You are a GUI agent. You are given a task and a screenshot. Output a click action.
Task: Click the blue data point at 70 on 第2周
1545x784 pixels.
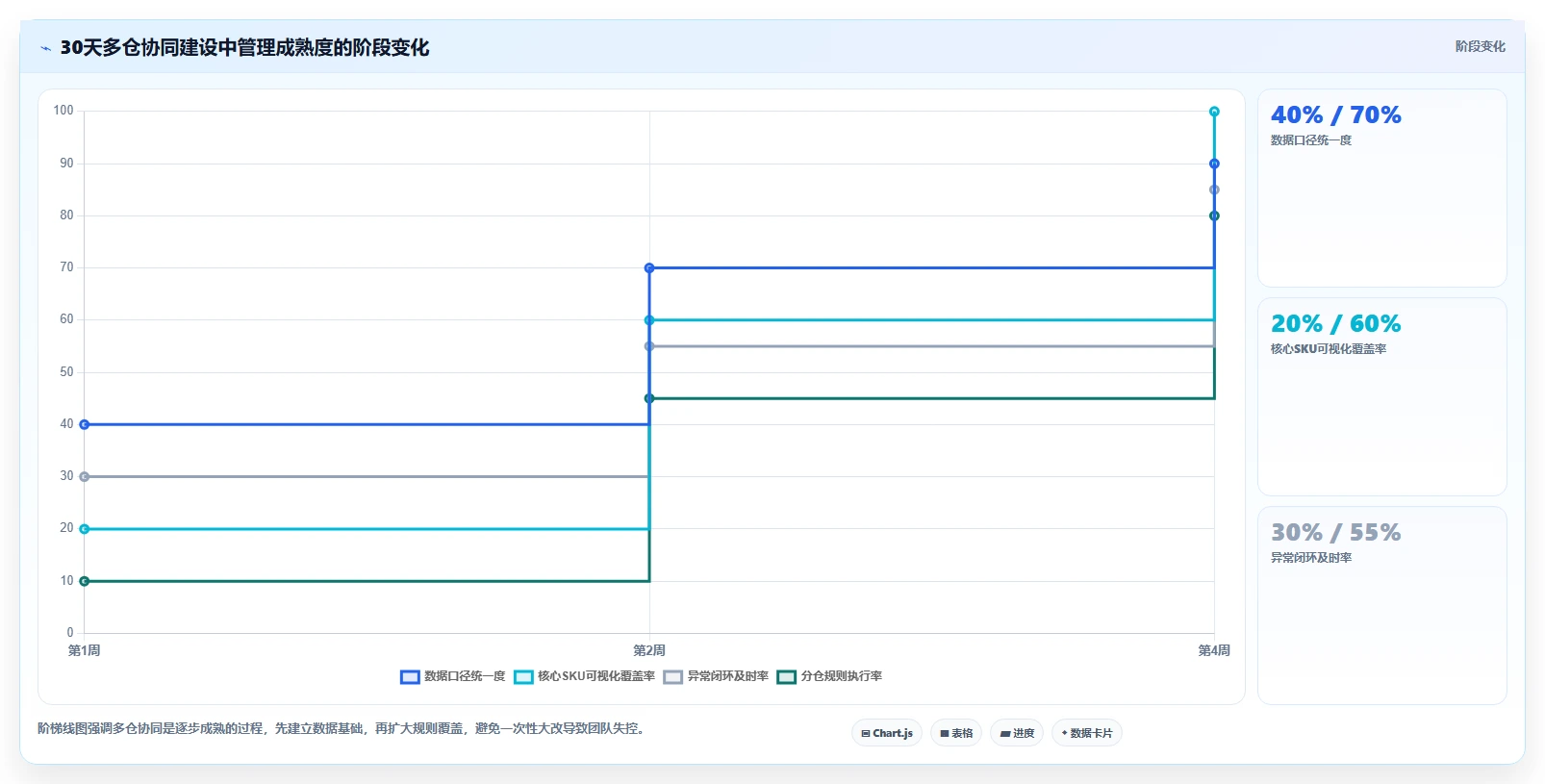(x=649, y=267)
